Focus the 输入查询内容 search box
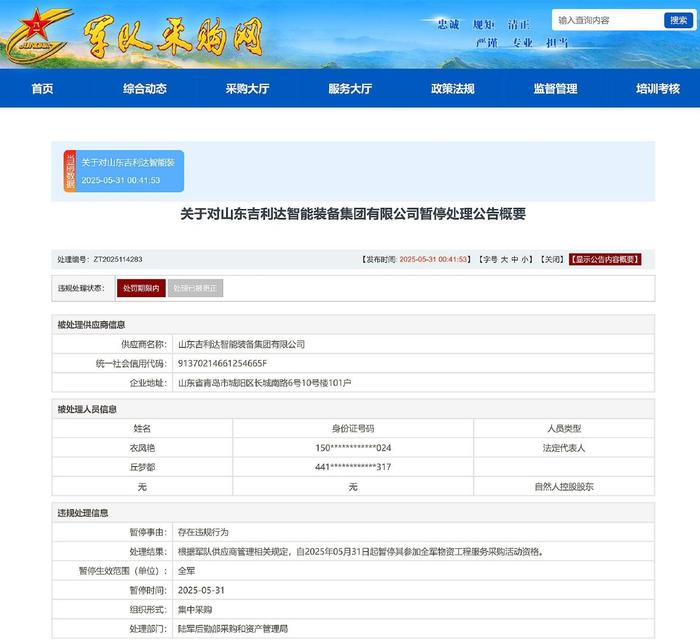The width and height of the screenshot is (700, 643). (x=608, y=20)
